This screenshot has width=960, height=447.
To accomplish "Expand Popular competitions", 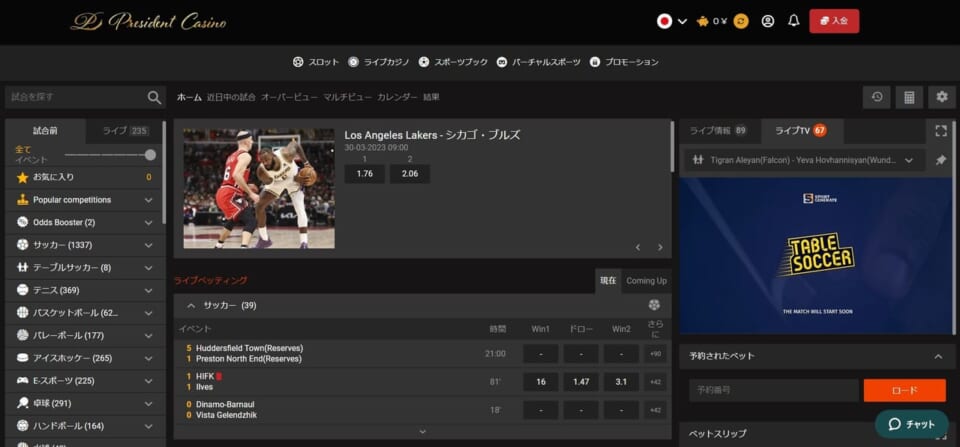I will pyautogui.click(x=84, y=200).
